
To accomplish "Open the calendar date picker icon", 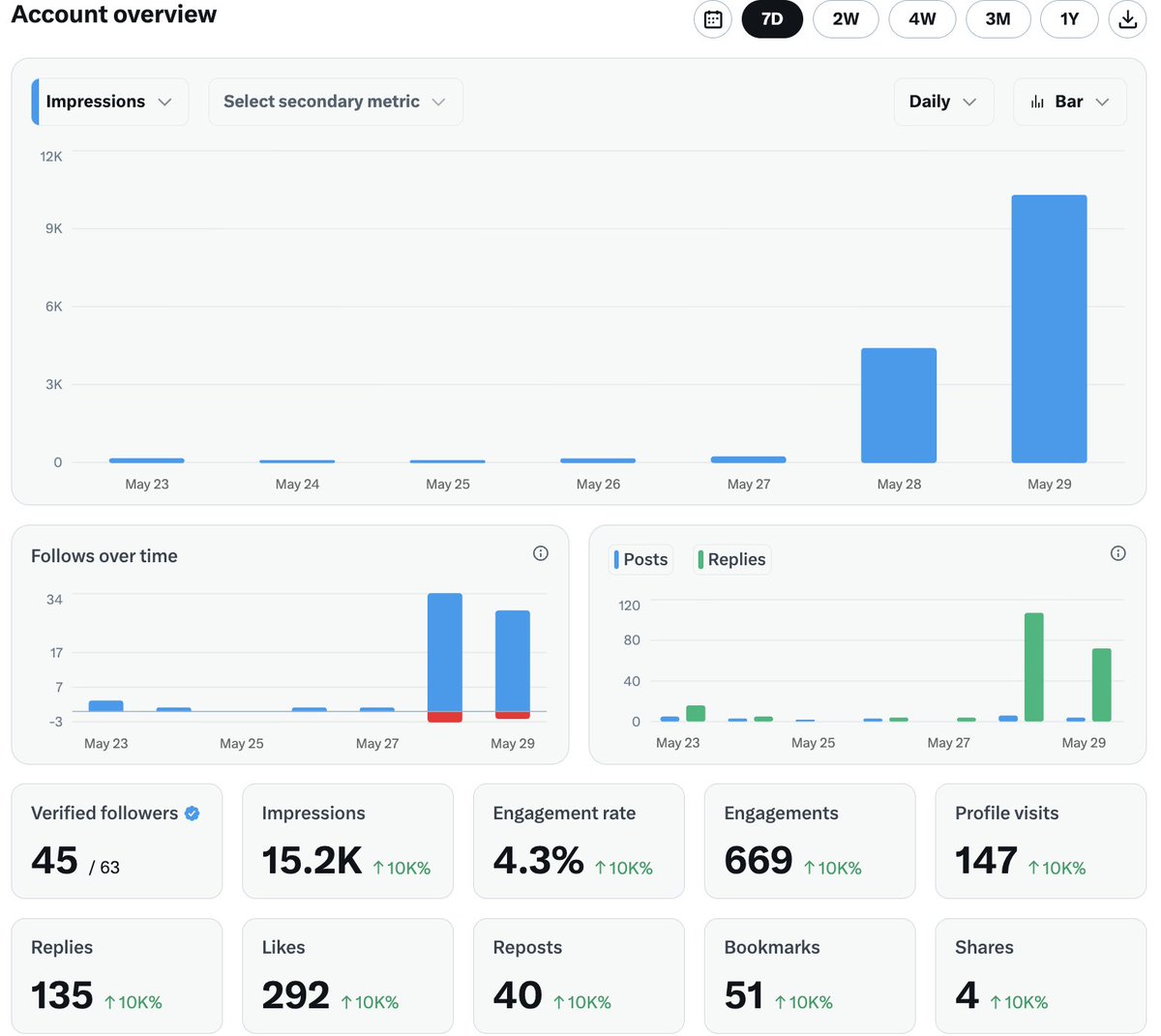I will coord(713,19).
